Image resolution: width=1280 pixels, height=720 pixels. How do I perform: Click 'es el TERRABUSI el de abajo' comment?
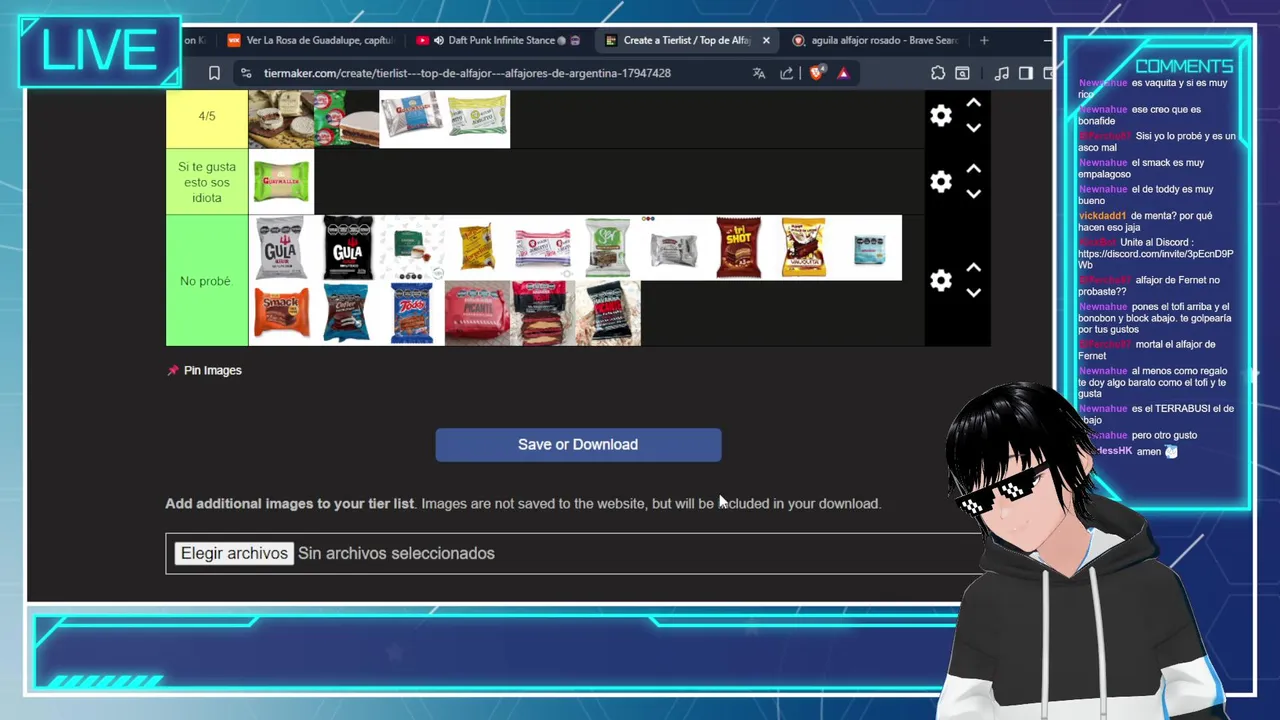click(x=1156, y=414)
